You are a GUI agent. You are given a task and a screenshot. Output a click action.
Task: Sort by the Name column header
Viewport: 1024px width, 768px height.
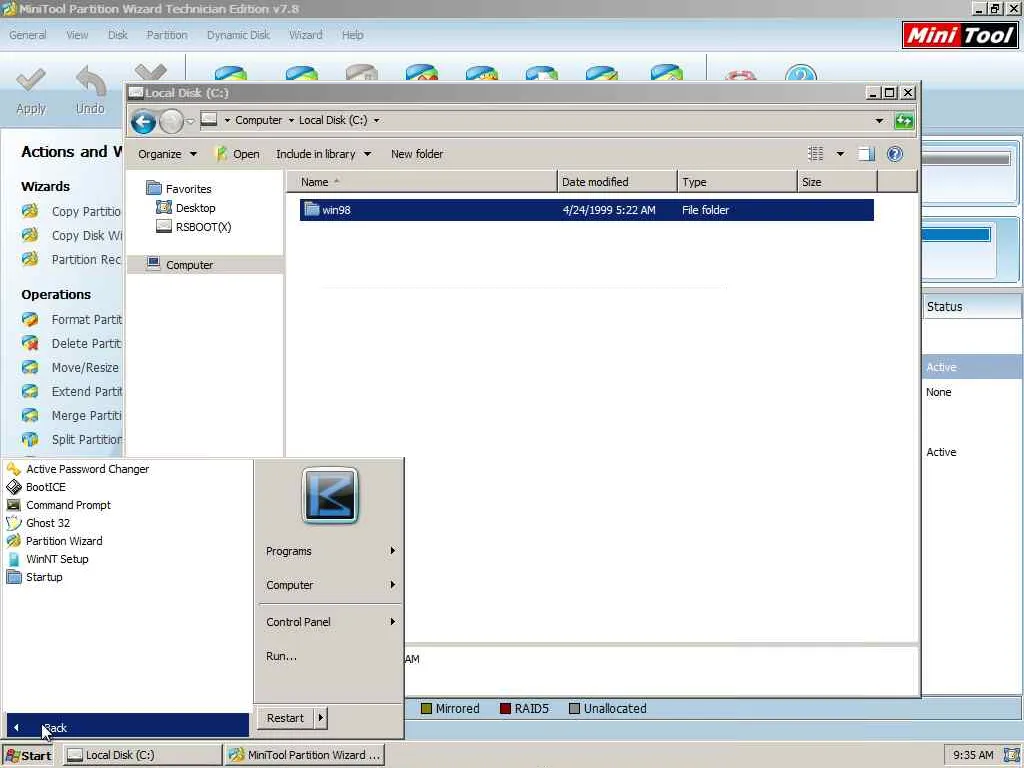422,182
